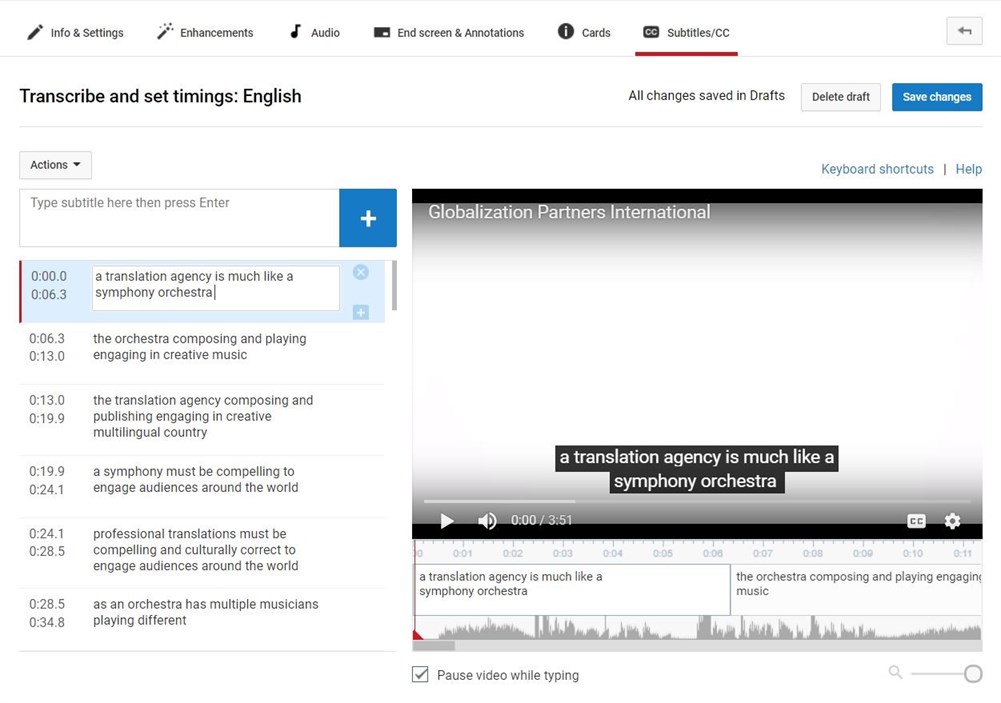The height and width of the screenshot is (703, 1001).
Task: Delete the first subtitle line using its X icon
Action: pos(361,272)
